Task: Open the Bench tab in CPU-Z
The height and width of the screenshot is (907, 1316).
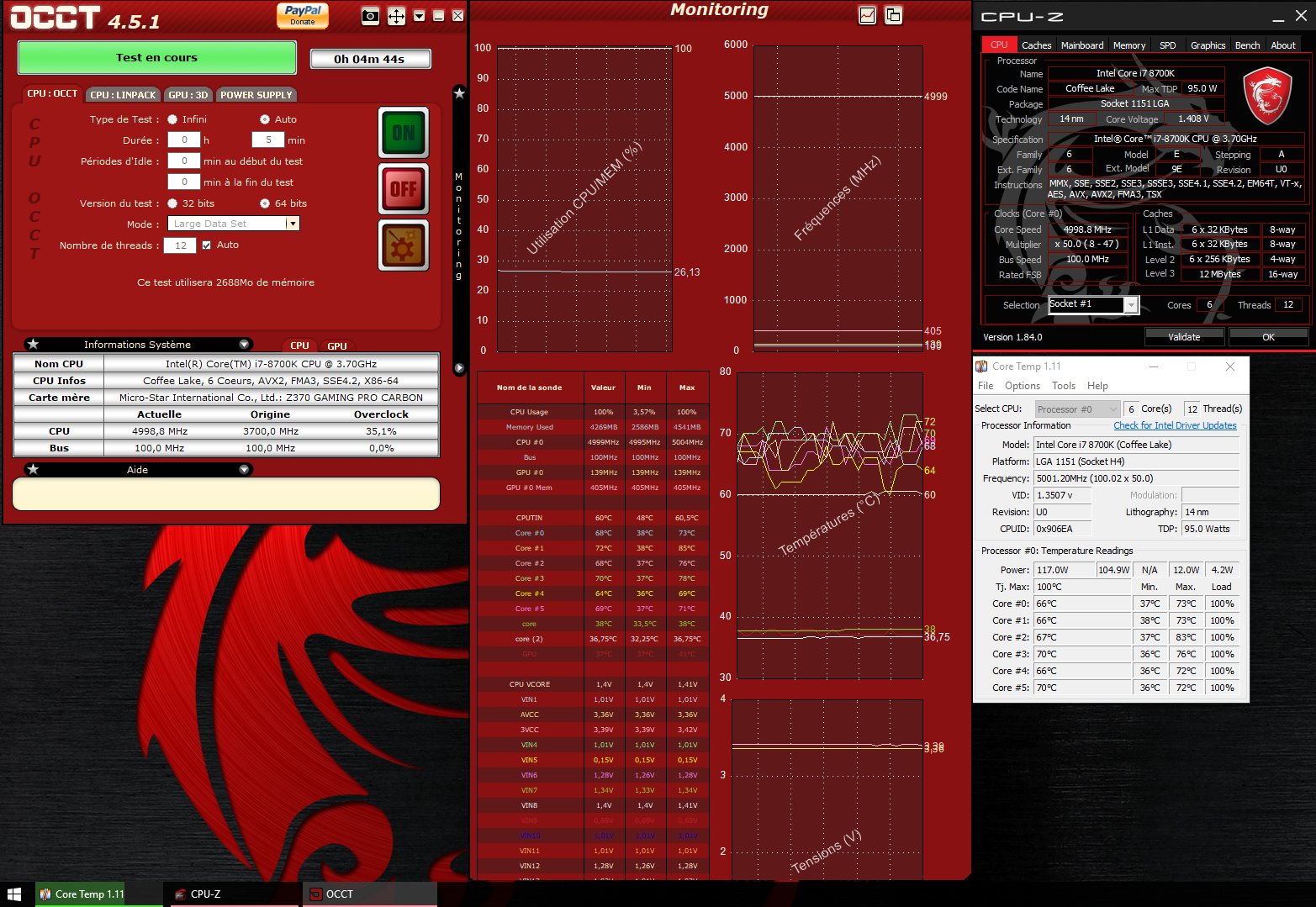Action: coord(1247,45)
